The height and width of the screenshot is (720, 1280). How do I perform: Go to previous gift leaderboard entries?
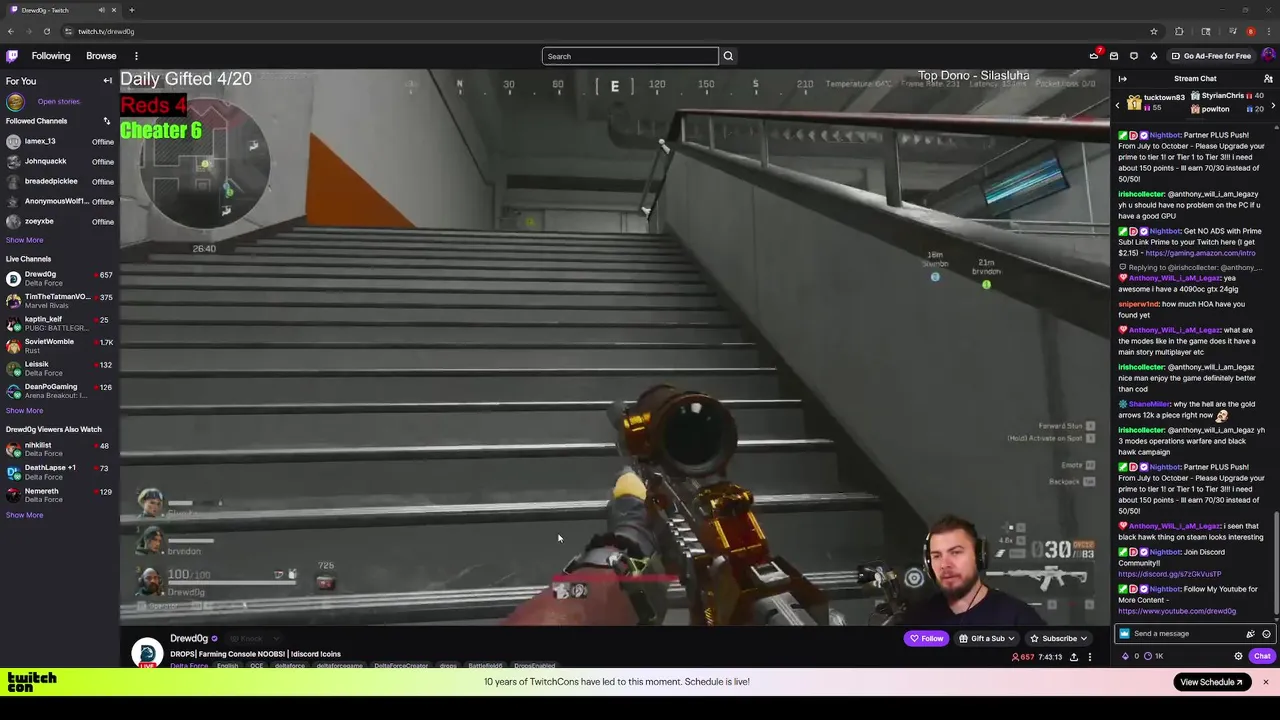click(x=1118, y=104)
